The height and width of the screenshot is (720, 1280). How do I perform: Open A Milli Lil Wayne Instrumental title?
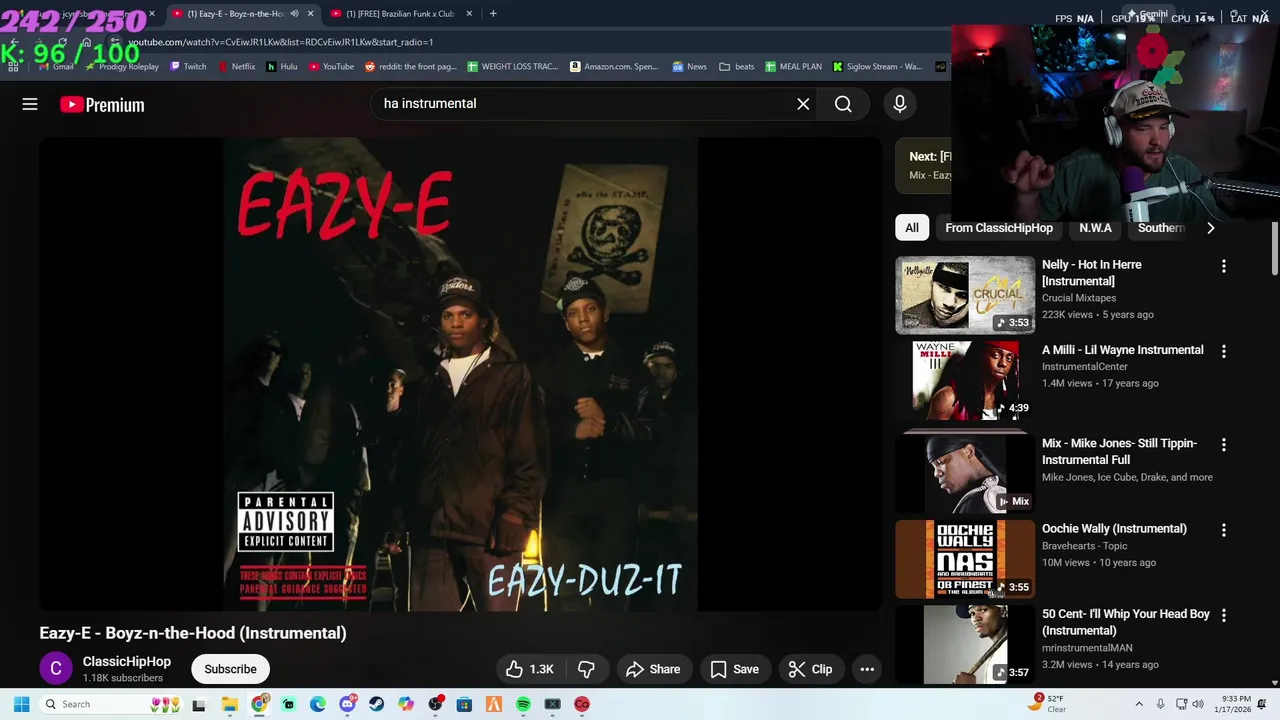tap(1122, 350)
